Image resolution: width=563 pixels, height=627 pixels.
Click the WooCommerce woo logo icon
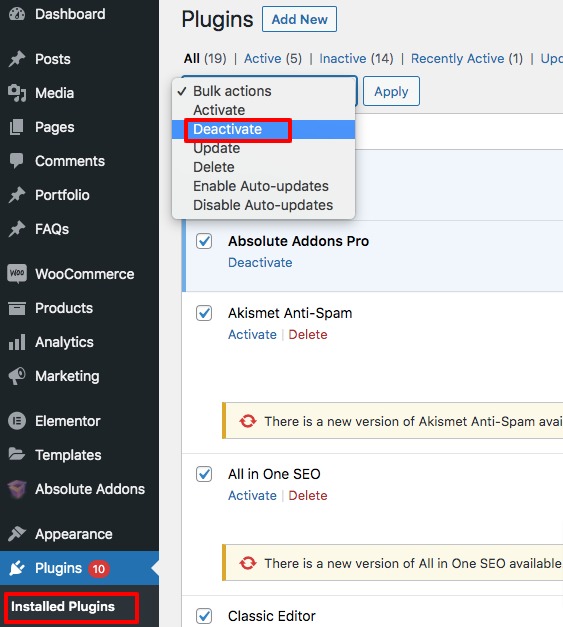pyautogui.click(x=17, y=274)
